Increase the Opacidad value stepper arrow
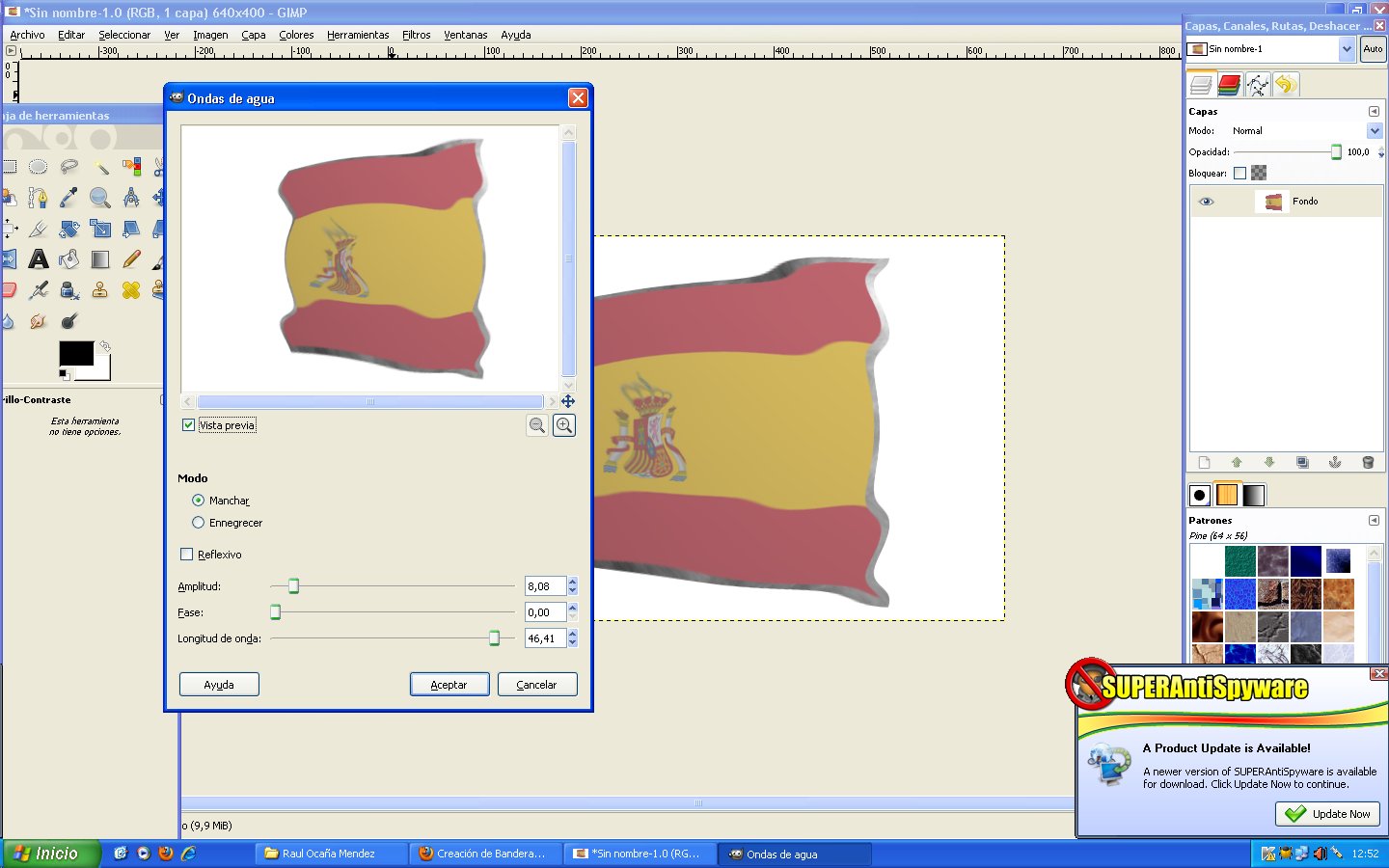 (1381, 149)
